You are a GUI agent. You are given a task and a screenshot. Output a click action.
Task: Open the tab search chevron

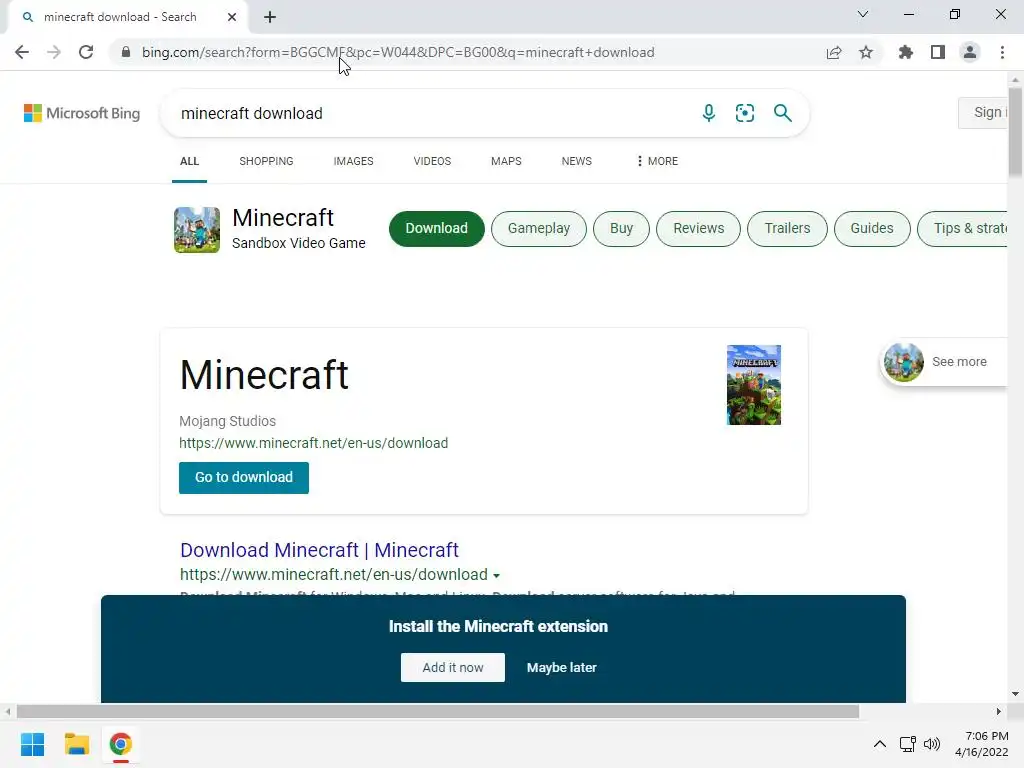(x=863, y=14)
